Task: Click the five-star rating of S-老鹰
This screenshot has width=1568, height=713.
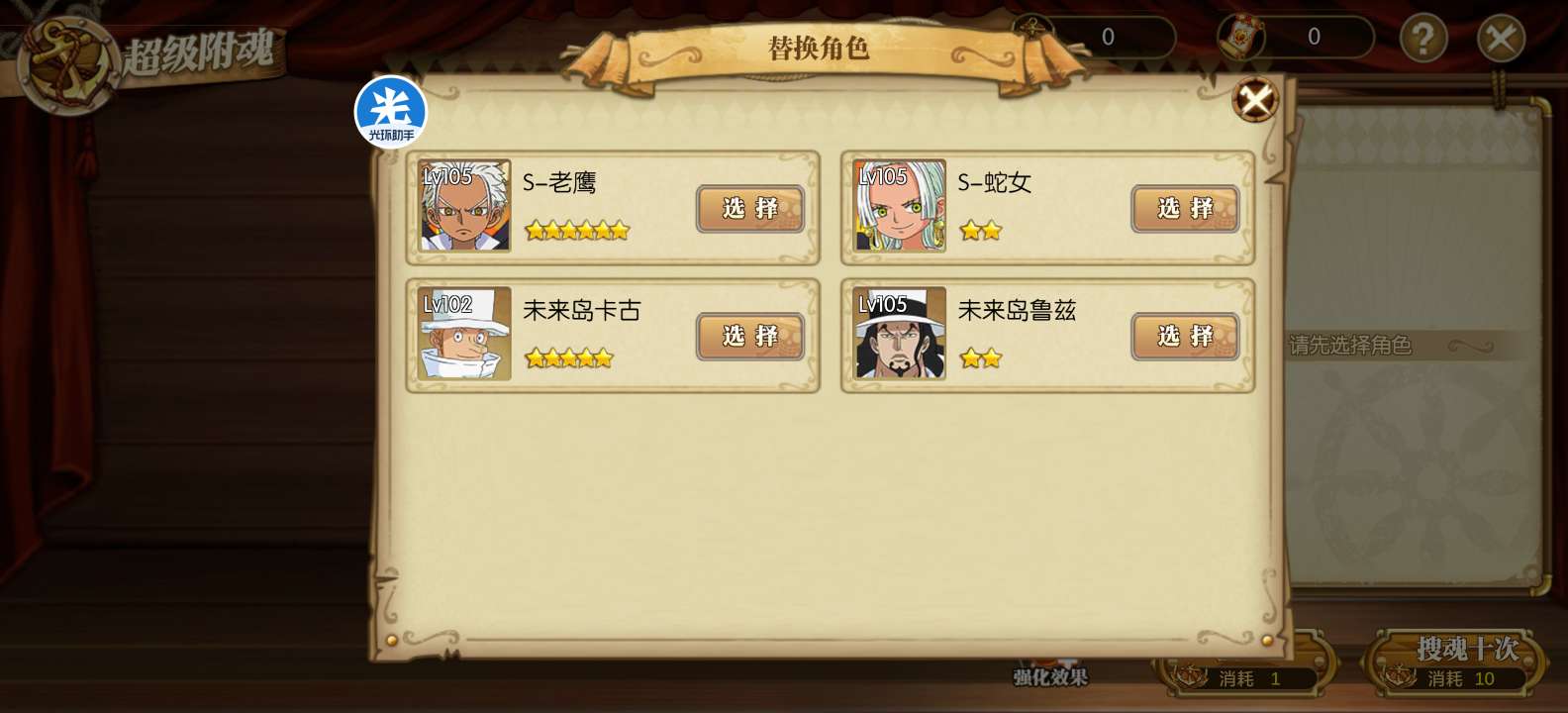Action: click(577, 231)
